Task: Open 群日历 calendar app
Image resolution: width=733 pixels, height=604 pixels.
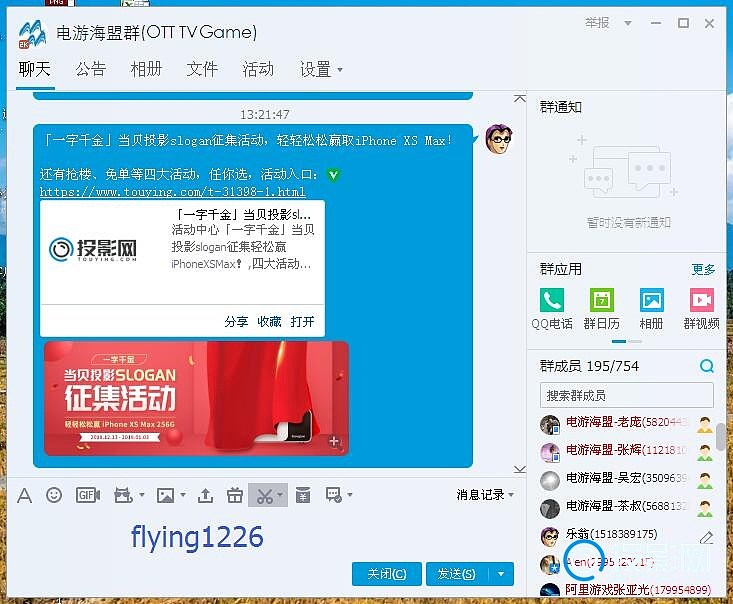Action: tap(601, 308)
